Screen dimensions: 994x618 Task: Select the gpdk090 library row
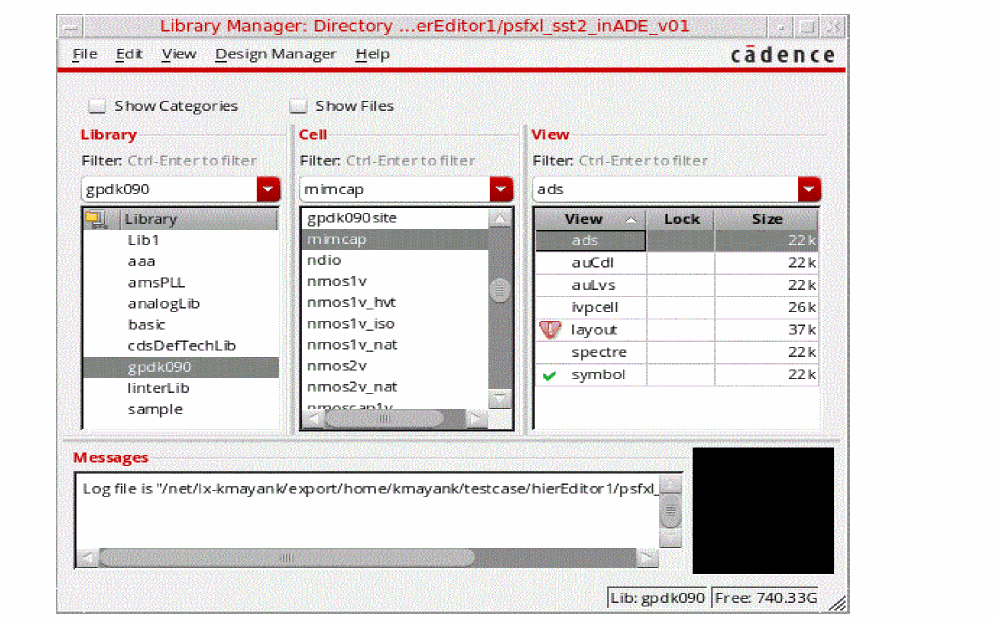coord(181,367)
